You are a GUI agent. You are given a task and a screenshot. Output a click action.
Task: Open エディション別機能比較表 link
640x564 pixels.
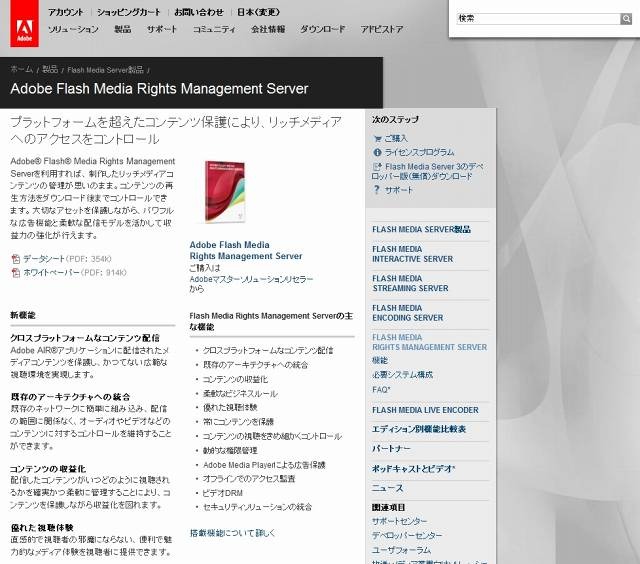(419, 429)
